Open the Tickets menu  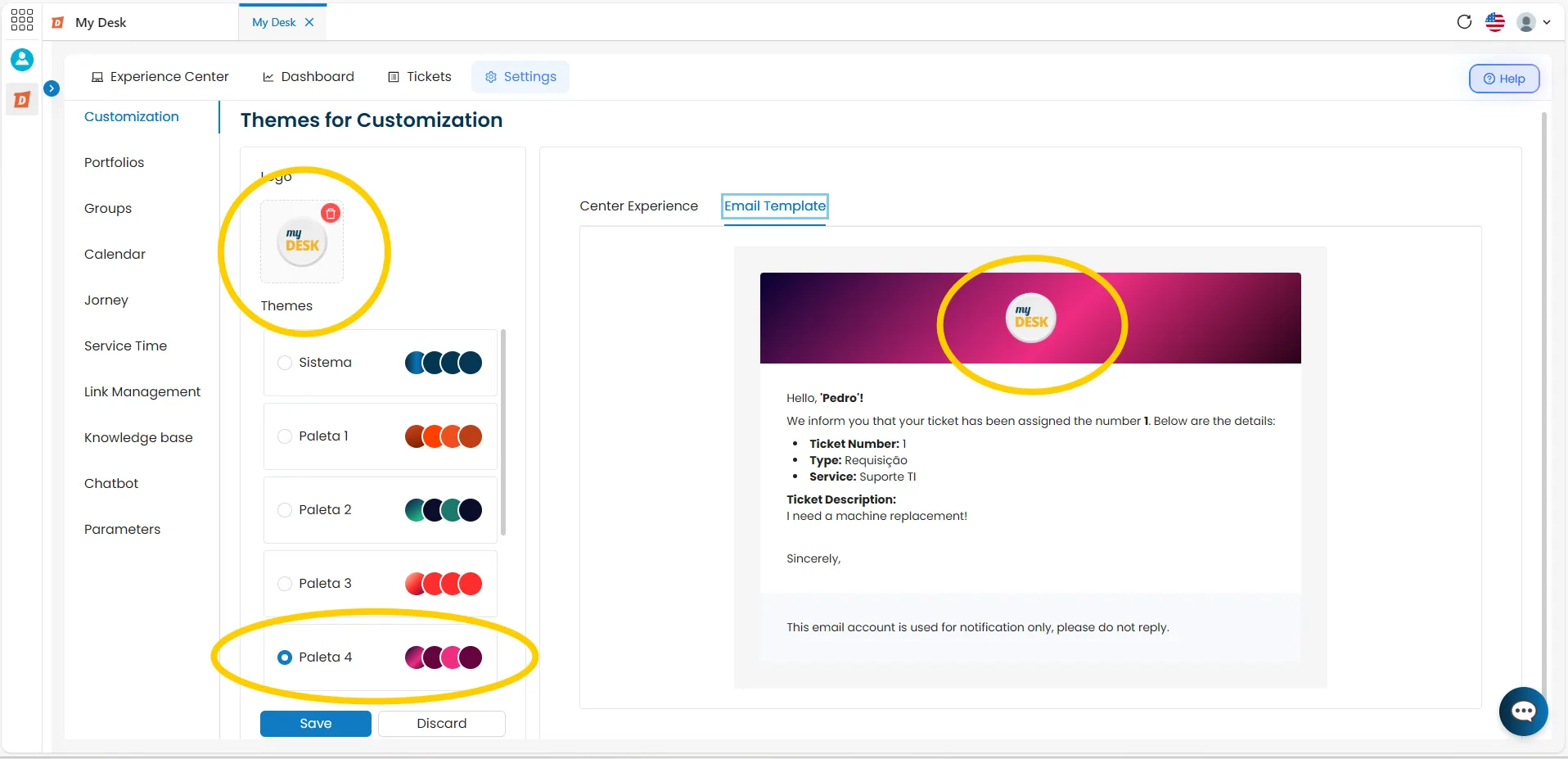419,76
